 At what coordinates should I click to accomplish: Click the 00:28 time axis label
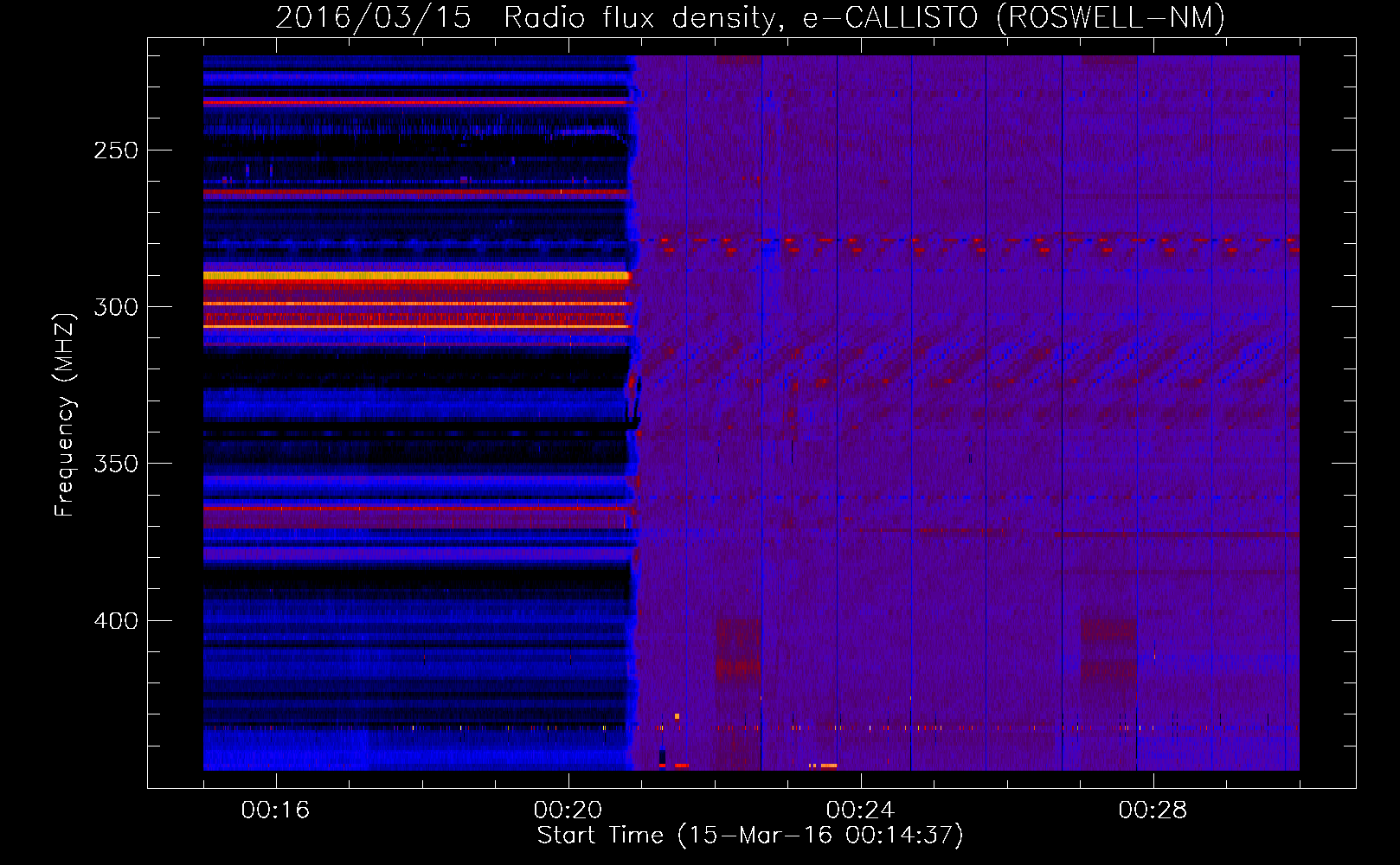tap(1153, 810)
